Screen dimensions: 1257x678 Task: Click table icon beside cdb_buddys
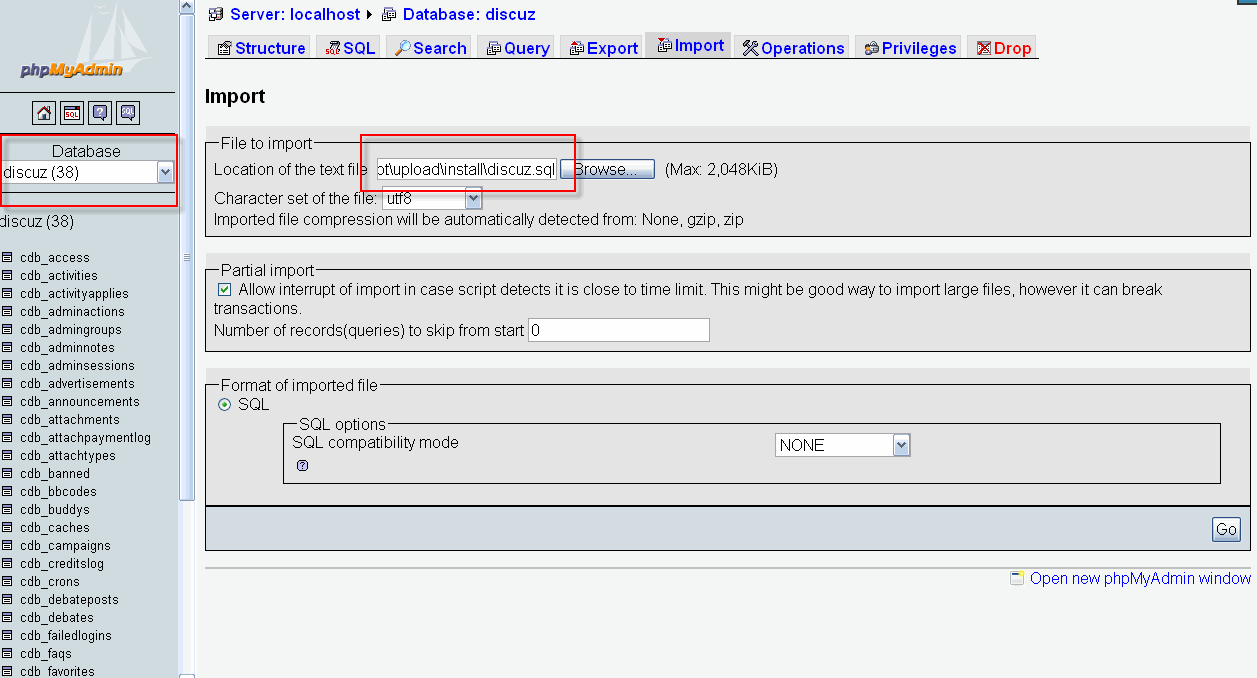(x=7, y=510)
